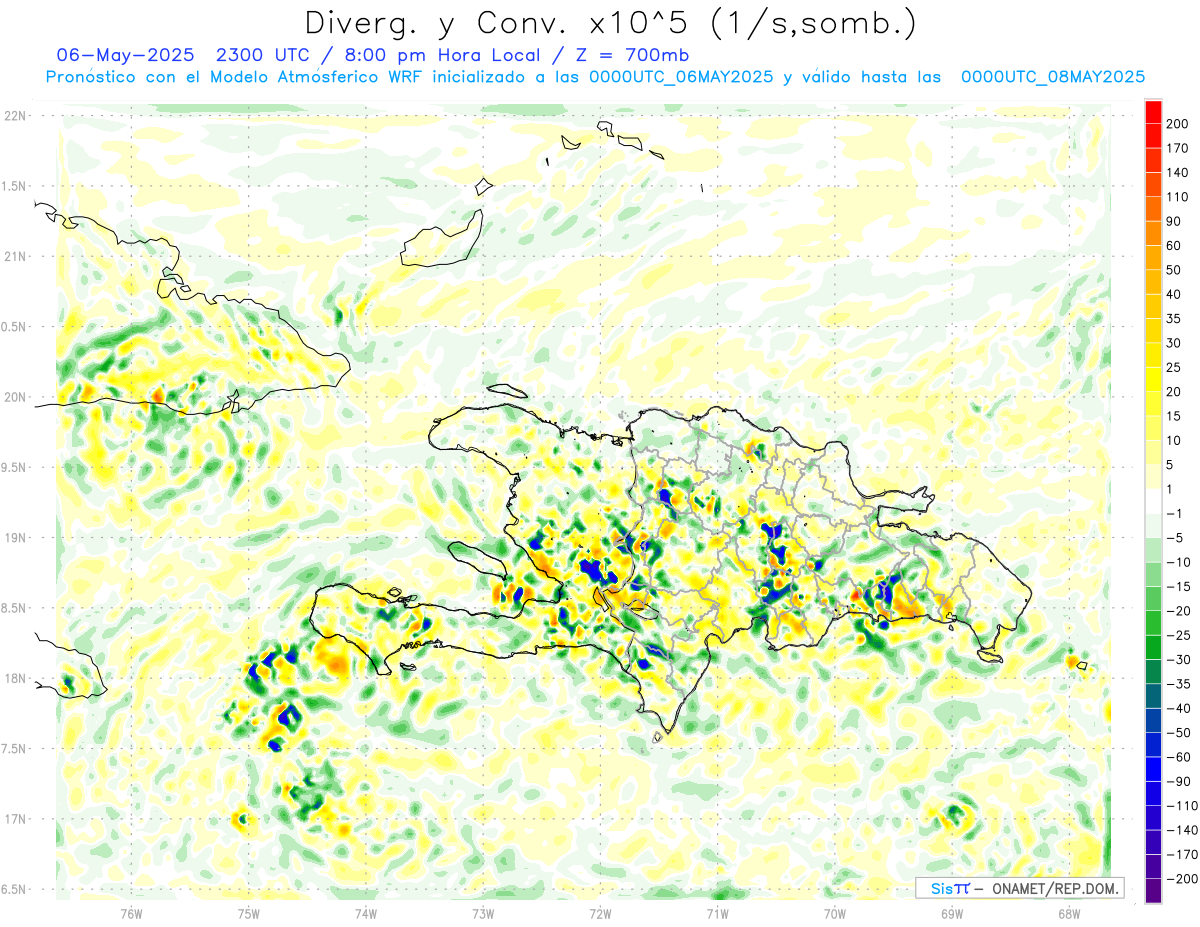This screenshot has width=1200, height=927.
Task: Click the -1 legend value
Action: coord(1173,513)
